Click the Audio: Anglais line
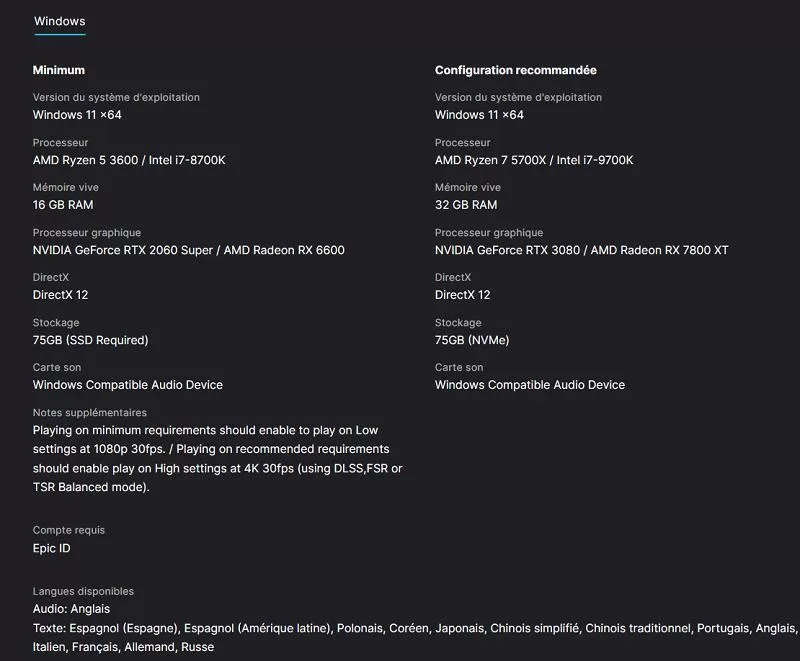Viewport: 800px width, 661px height. pyautogui.click(x=71, y=609)
